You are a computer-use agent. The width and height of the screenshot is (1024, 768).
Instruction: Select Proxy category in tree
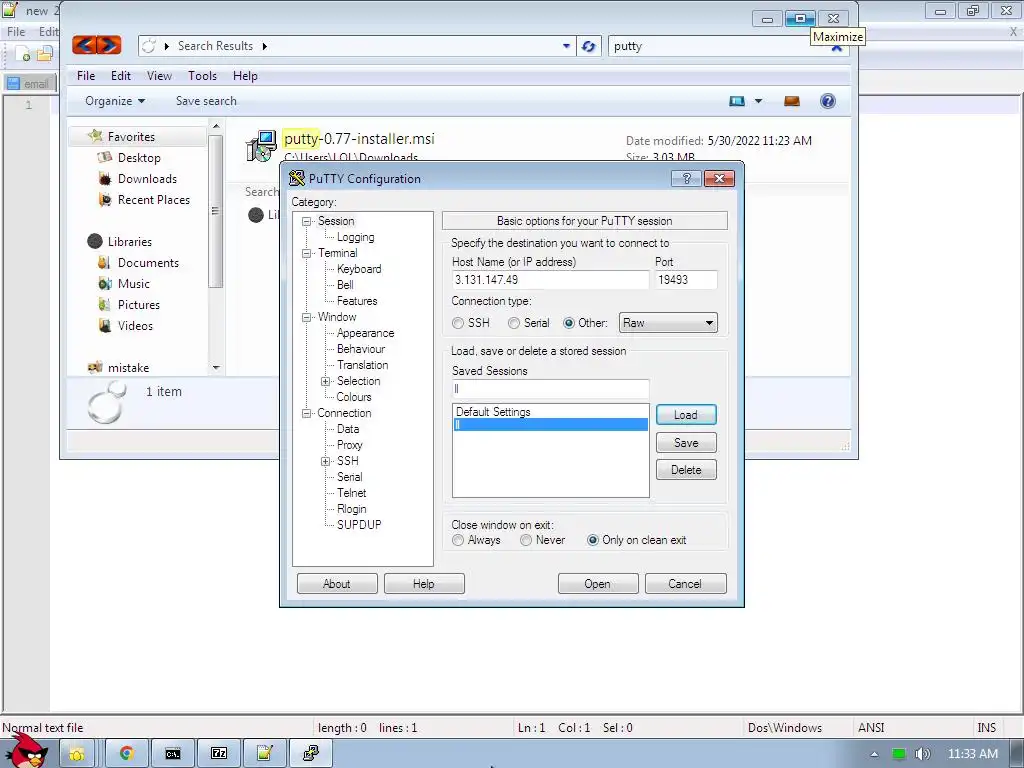(x=349, y=445)
